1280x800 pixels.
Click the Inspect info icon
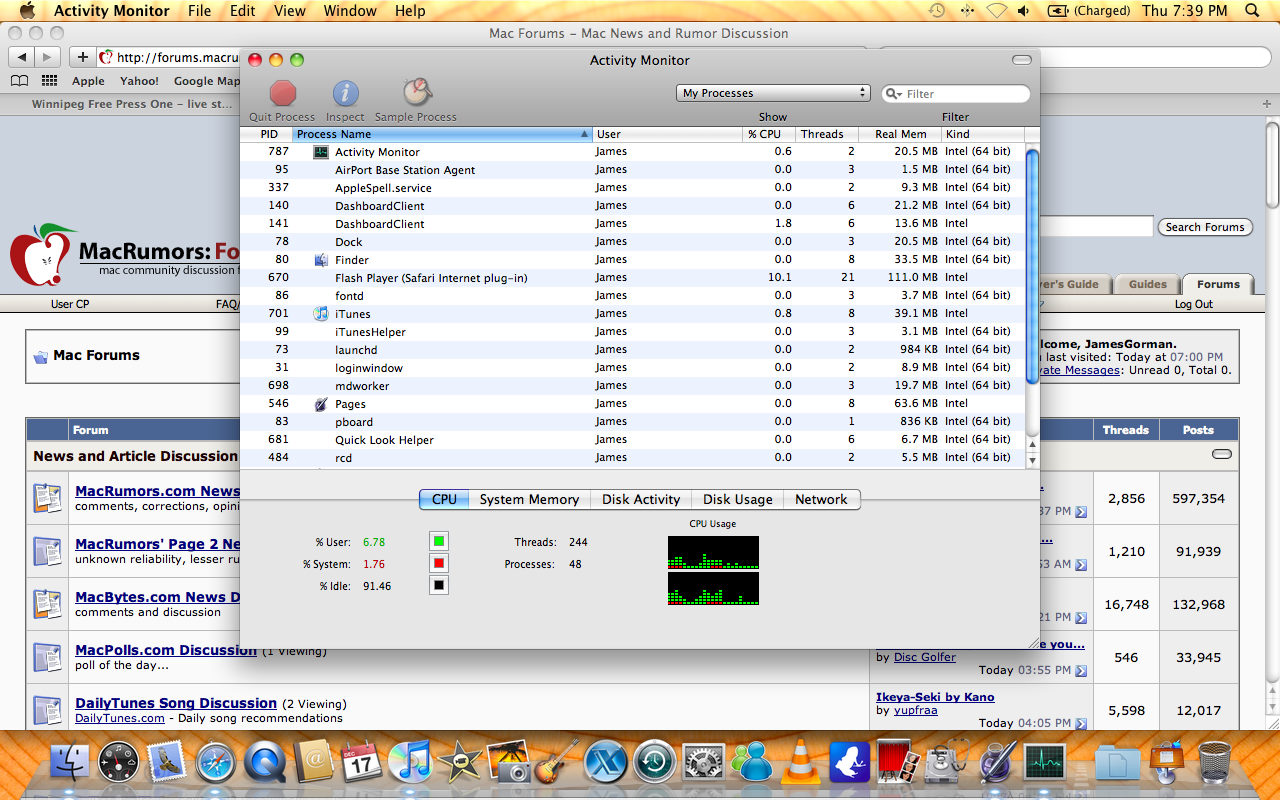345,93
